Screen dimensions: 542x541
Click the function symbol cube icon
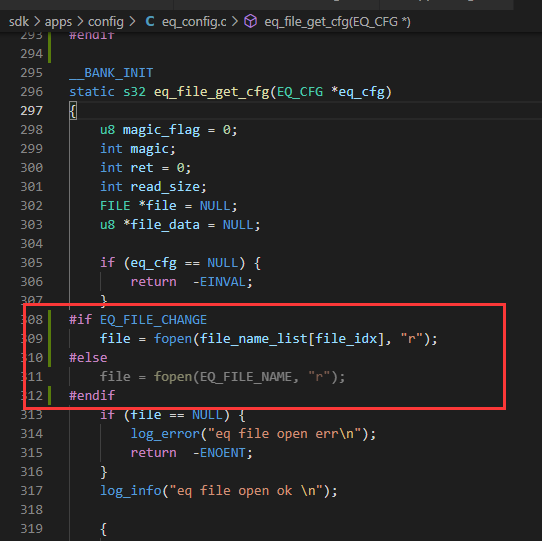pyautogui.click(x=250, y=21)
